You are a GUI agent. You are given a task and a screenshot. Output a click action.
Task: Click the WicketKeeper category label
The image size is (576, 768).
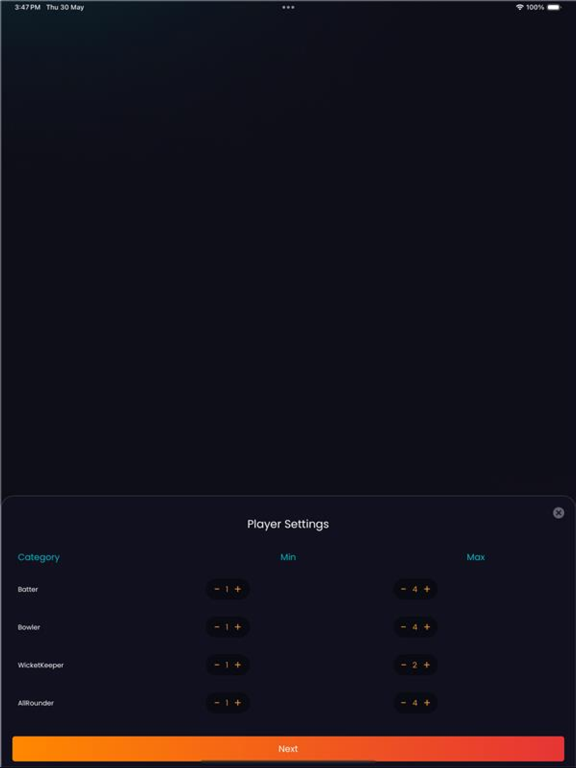[41, 665]
